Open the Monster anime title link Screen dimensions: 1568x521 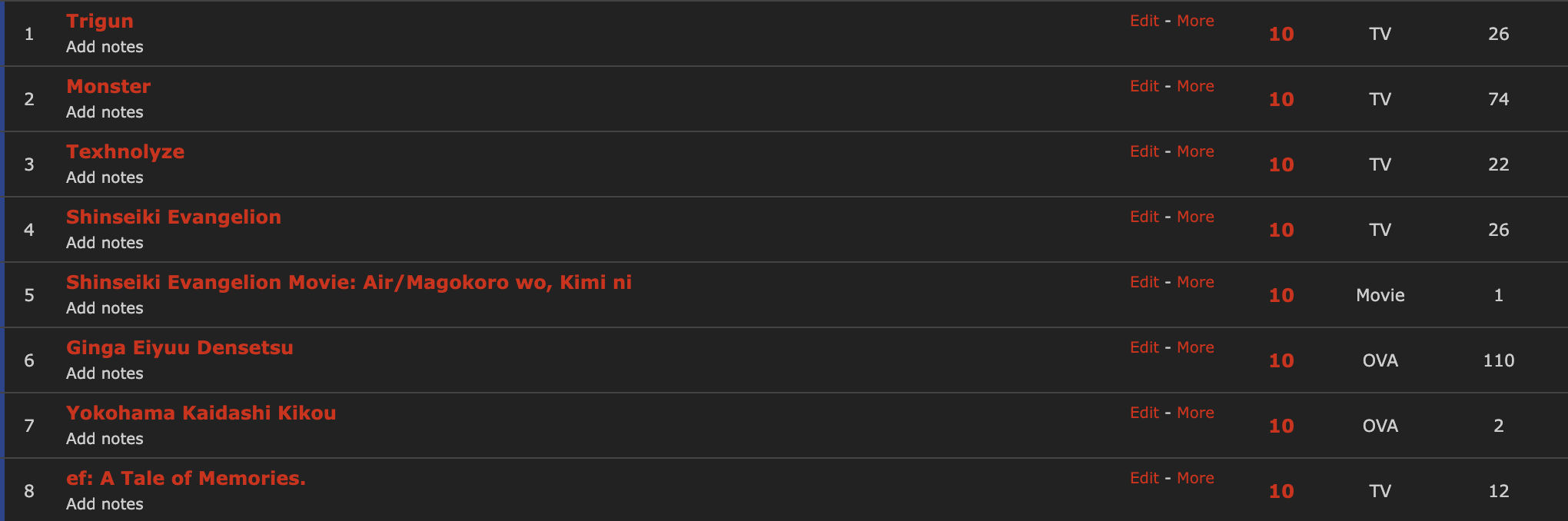tap(108, 87)
